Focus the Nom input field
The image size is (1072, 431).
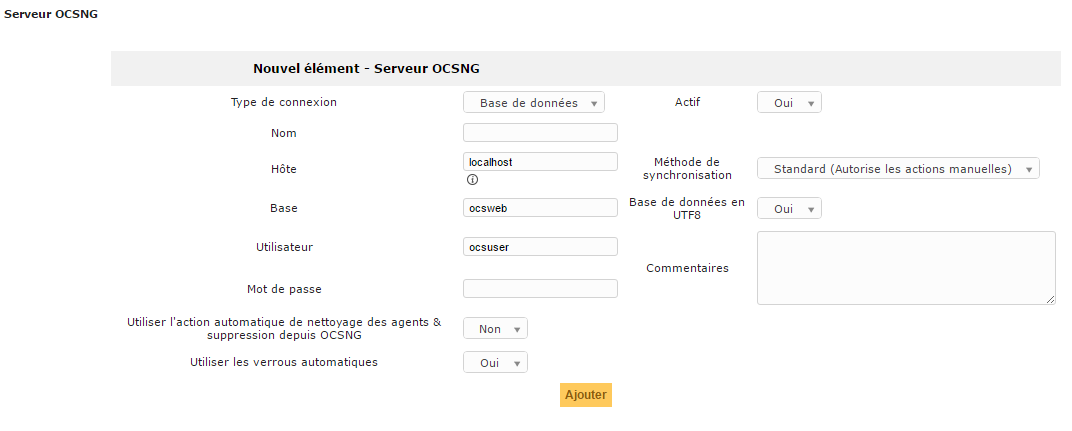540,133
